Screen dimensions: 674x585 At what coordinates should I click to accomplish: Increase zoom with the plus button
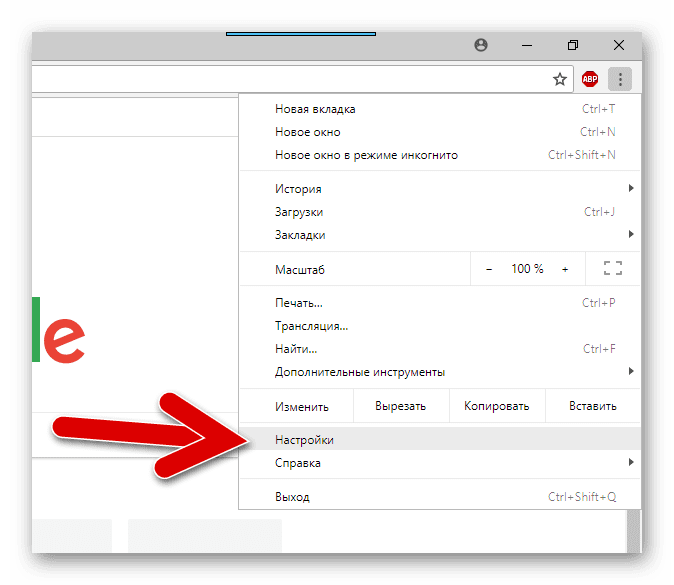coord(565,269)
